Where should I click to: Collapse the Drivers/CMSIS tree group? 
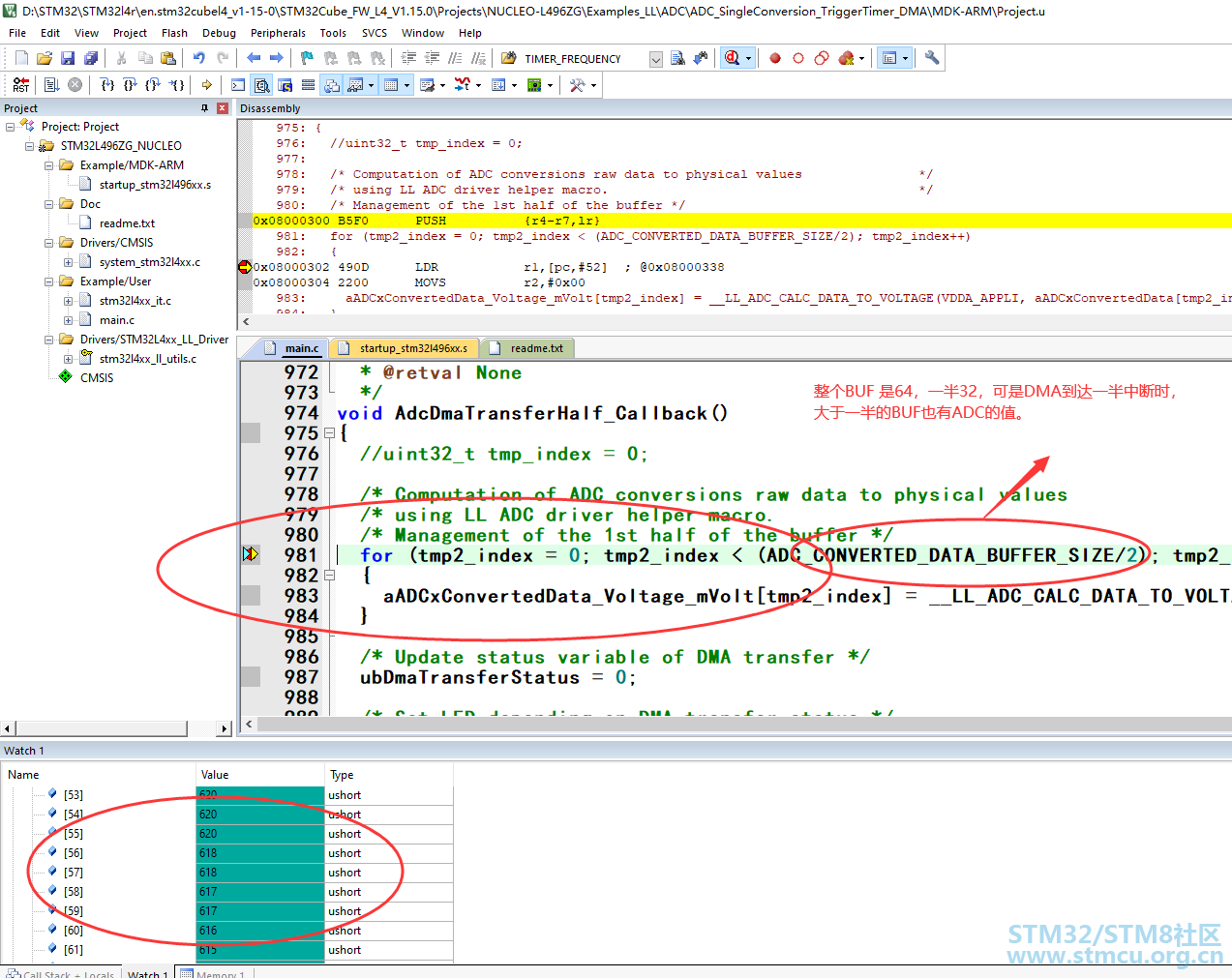pos(48,243)
